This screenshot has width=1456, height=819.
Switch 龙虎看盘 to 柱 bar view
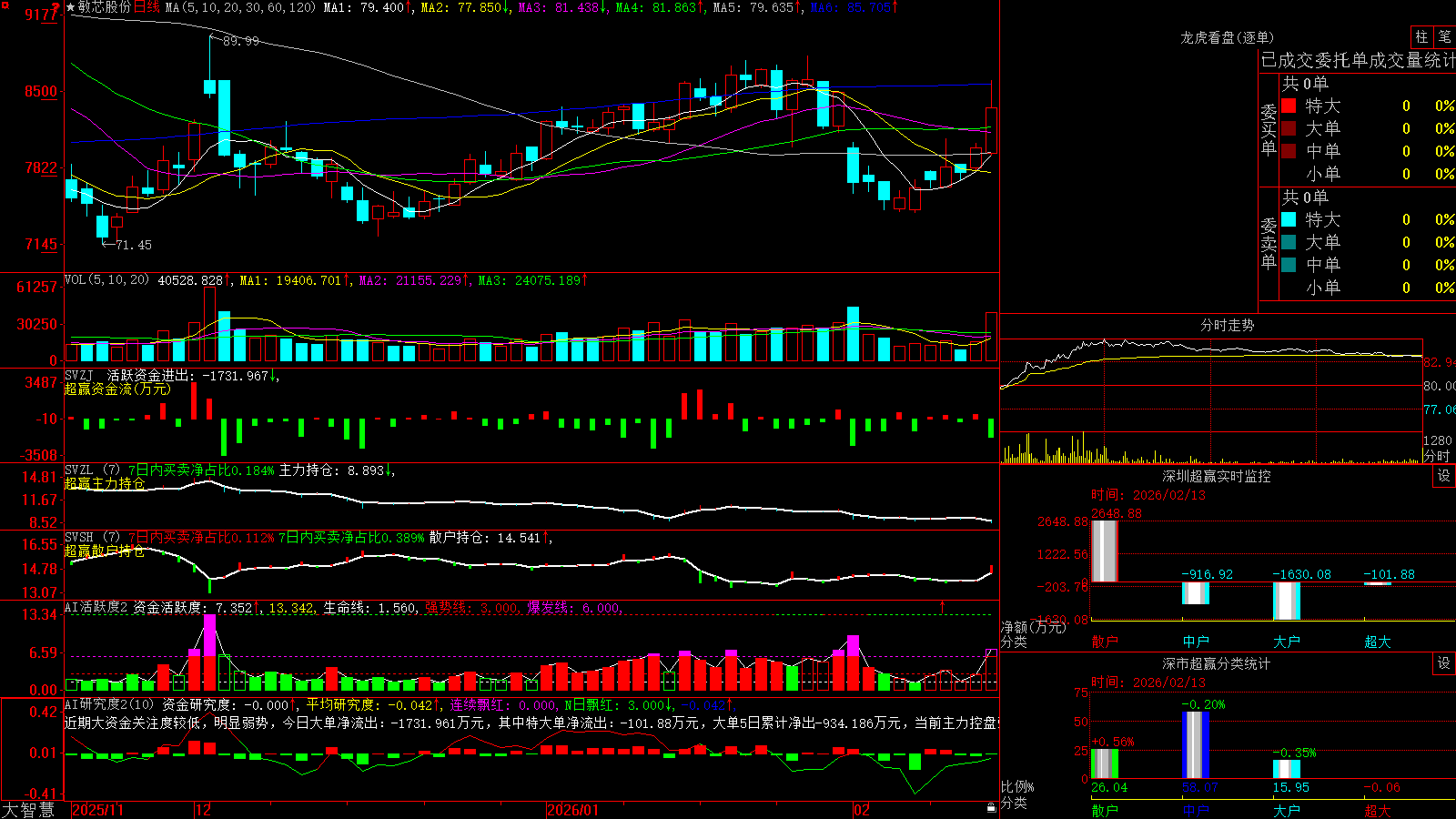tap(1421, 37)
